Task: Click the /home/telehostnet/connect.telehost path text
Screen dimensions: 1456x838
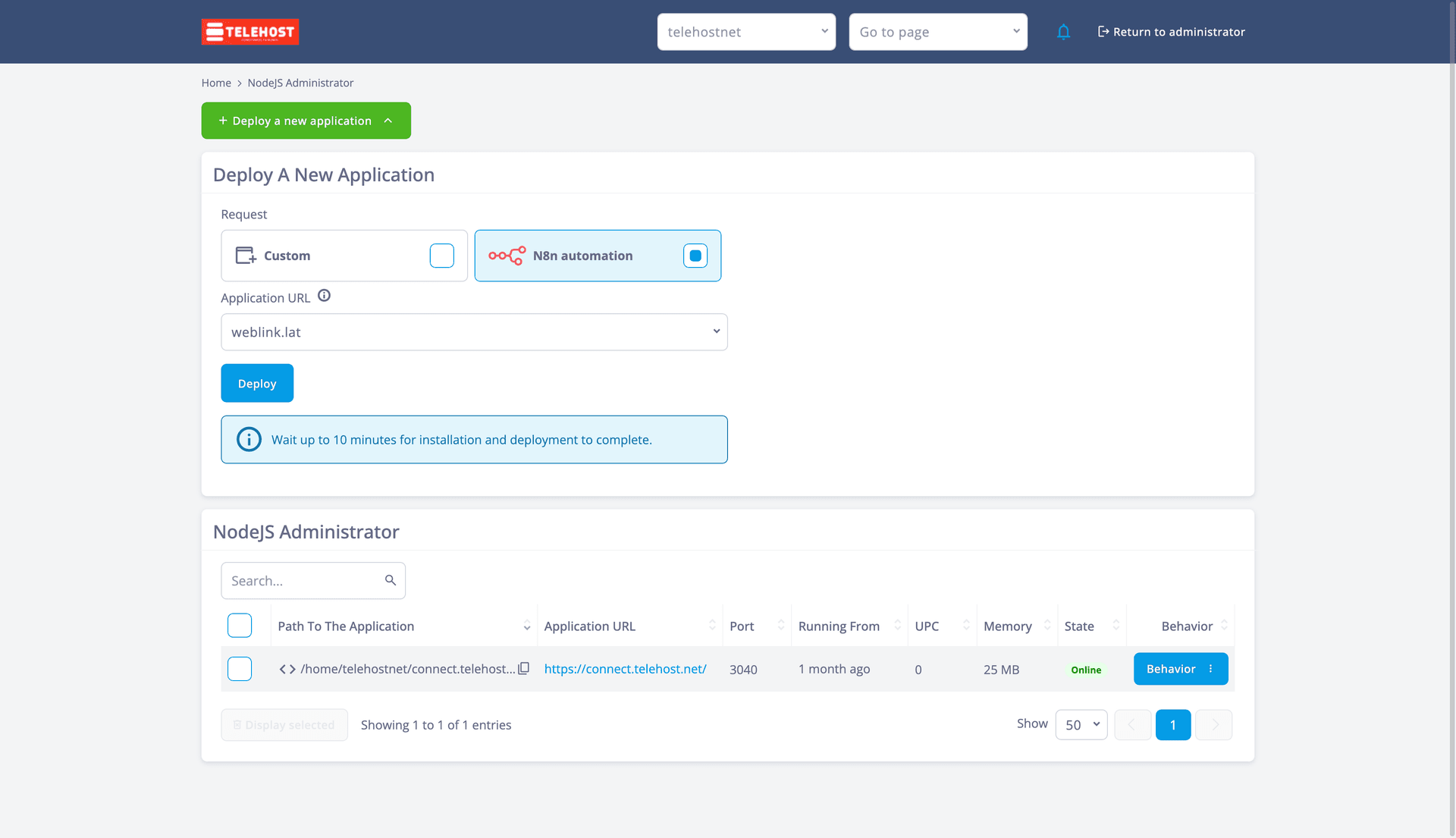Action: 408,669
